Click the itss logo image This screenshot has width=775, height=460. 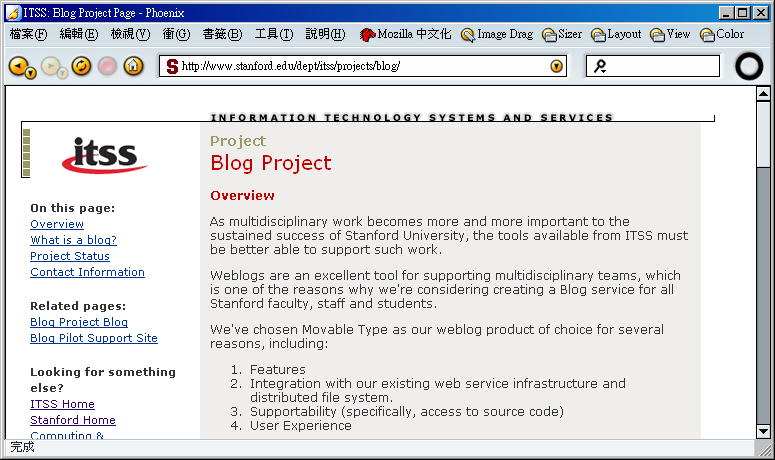pos(105,155)
